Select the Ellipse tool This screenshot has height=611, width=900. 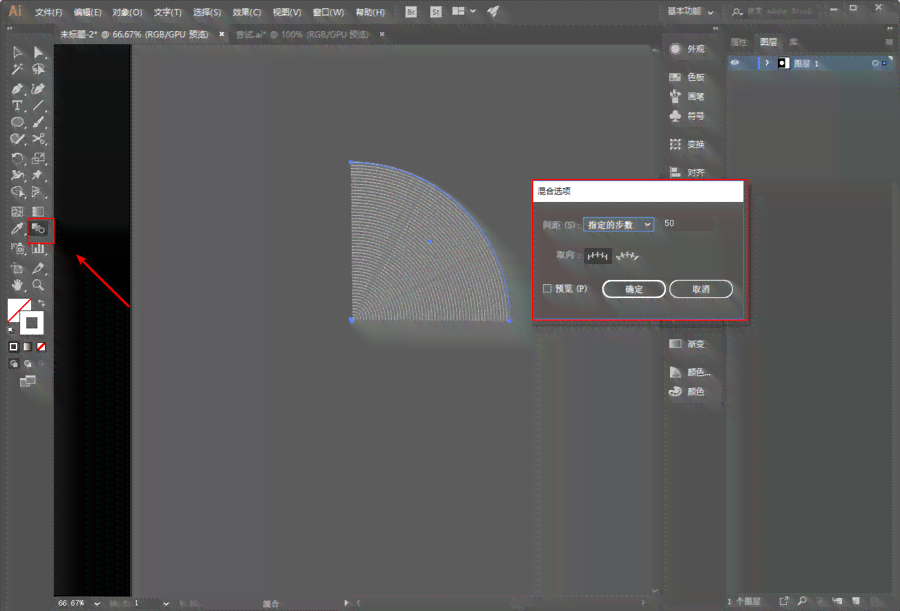click(17, 122)
